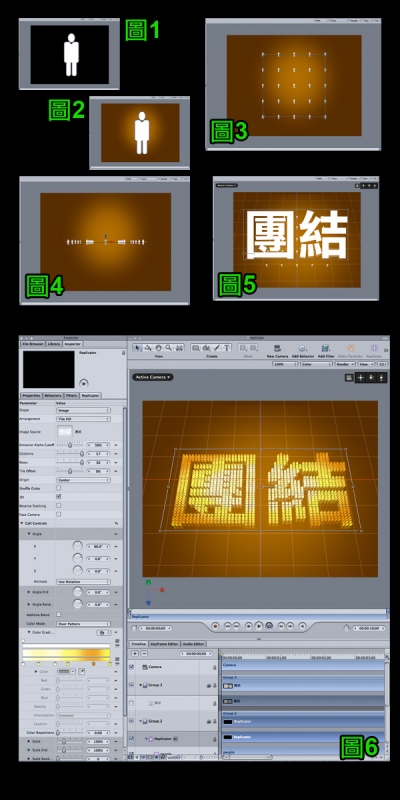Collapse the Cell Controls section
The height and width of the screenshot is (800, 400).
(x=22, y=523)
